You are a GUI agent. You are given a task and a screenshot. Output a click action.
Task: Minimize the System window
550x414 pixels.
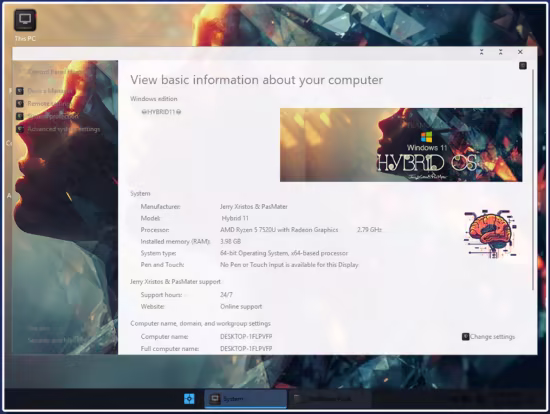point(482,52)
